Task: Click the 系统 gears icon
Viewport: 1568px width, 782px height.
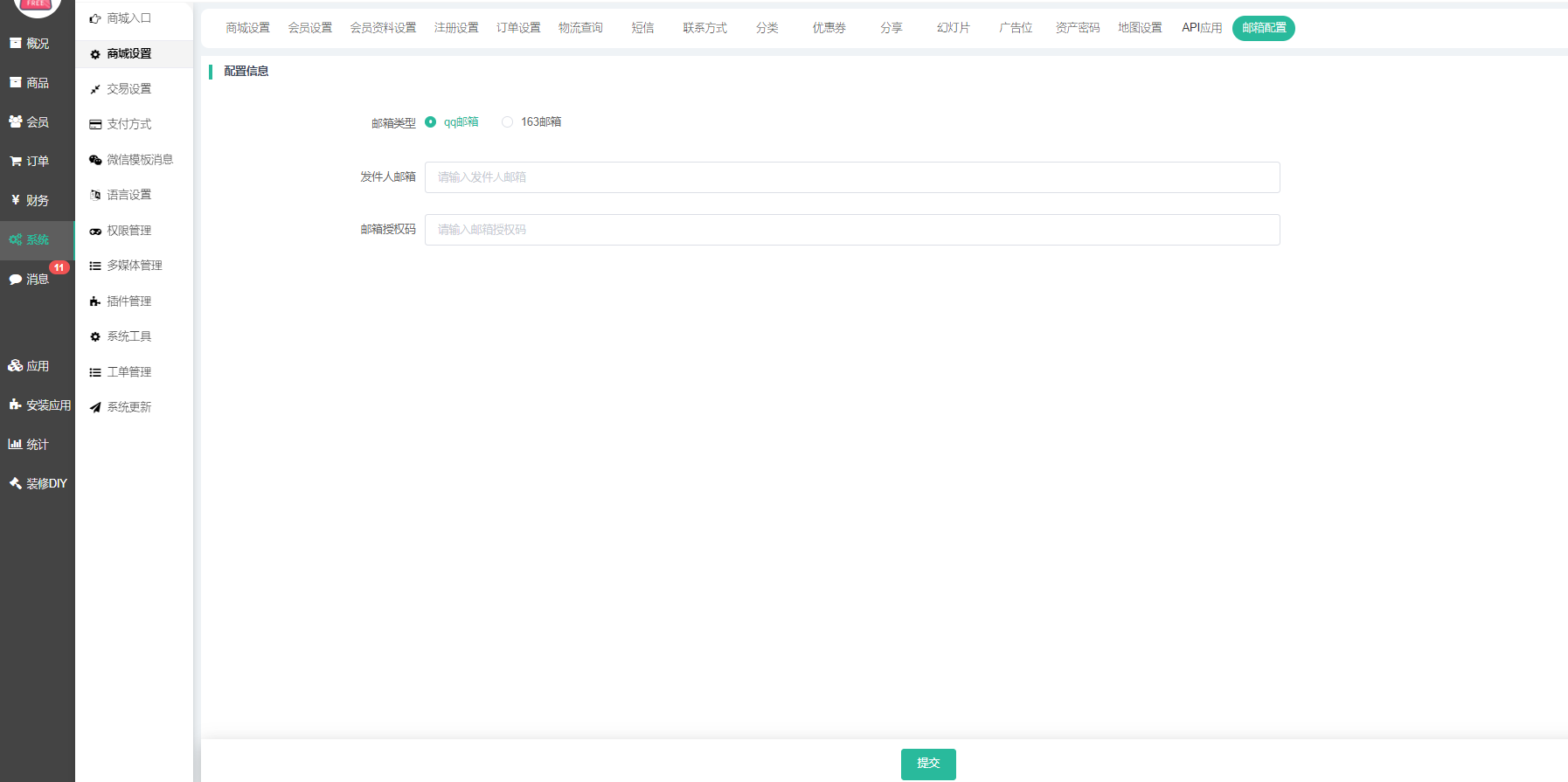Action: pos(15,239)
